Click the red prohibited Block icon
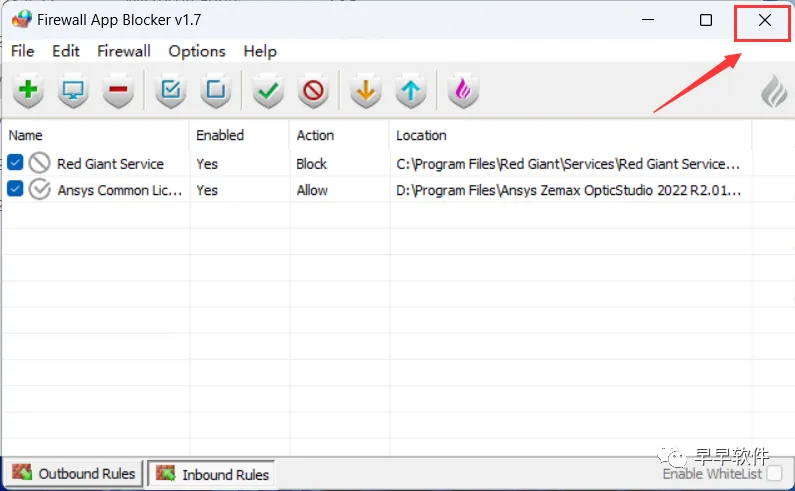 [x=313, y=91]
